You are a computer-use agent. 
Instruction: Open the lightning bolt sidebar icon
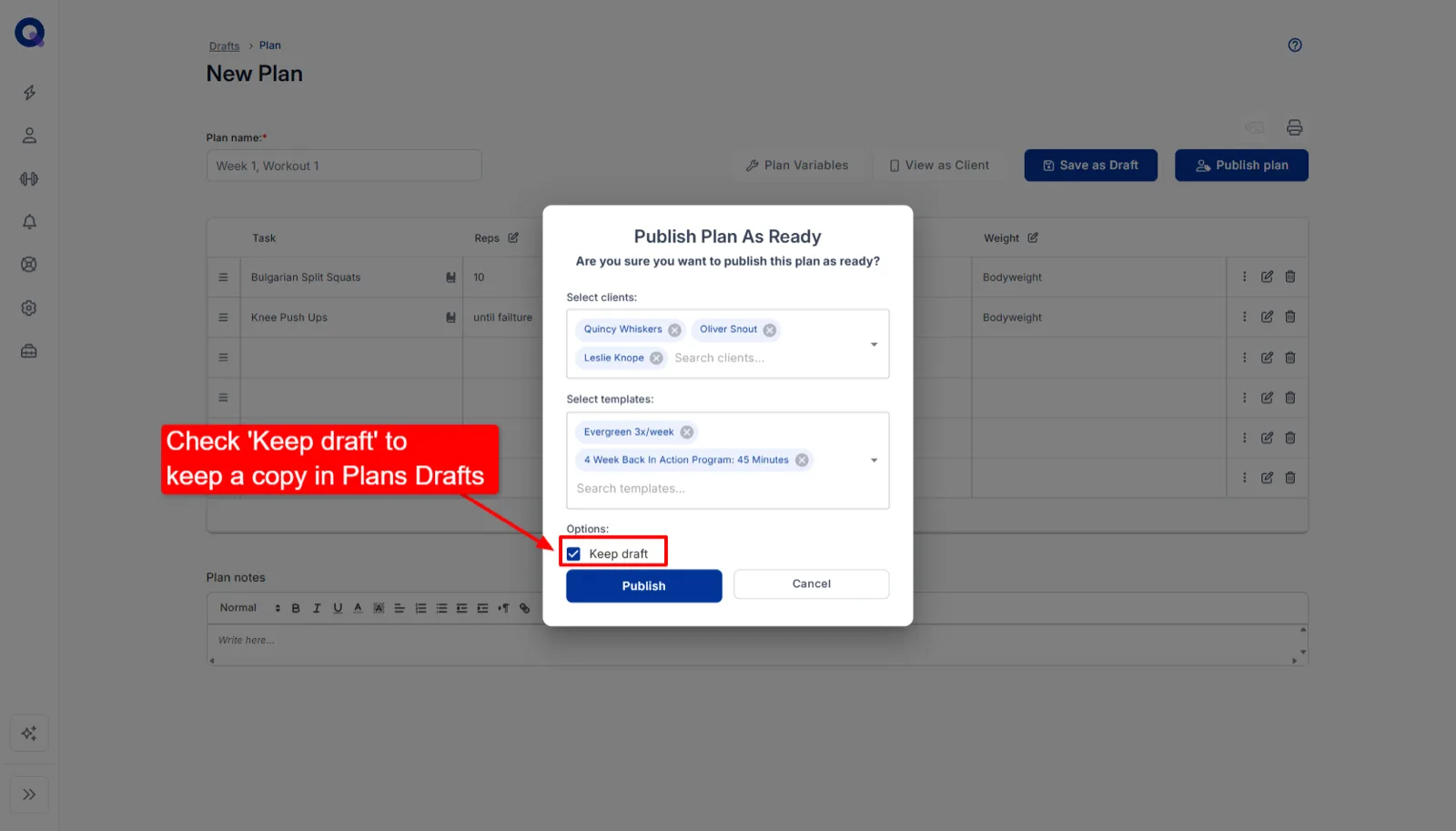pyautogui.click(x=29, y=93)
